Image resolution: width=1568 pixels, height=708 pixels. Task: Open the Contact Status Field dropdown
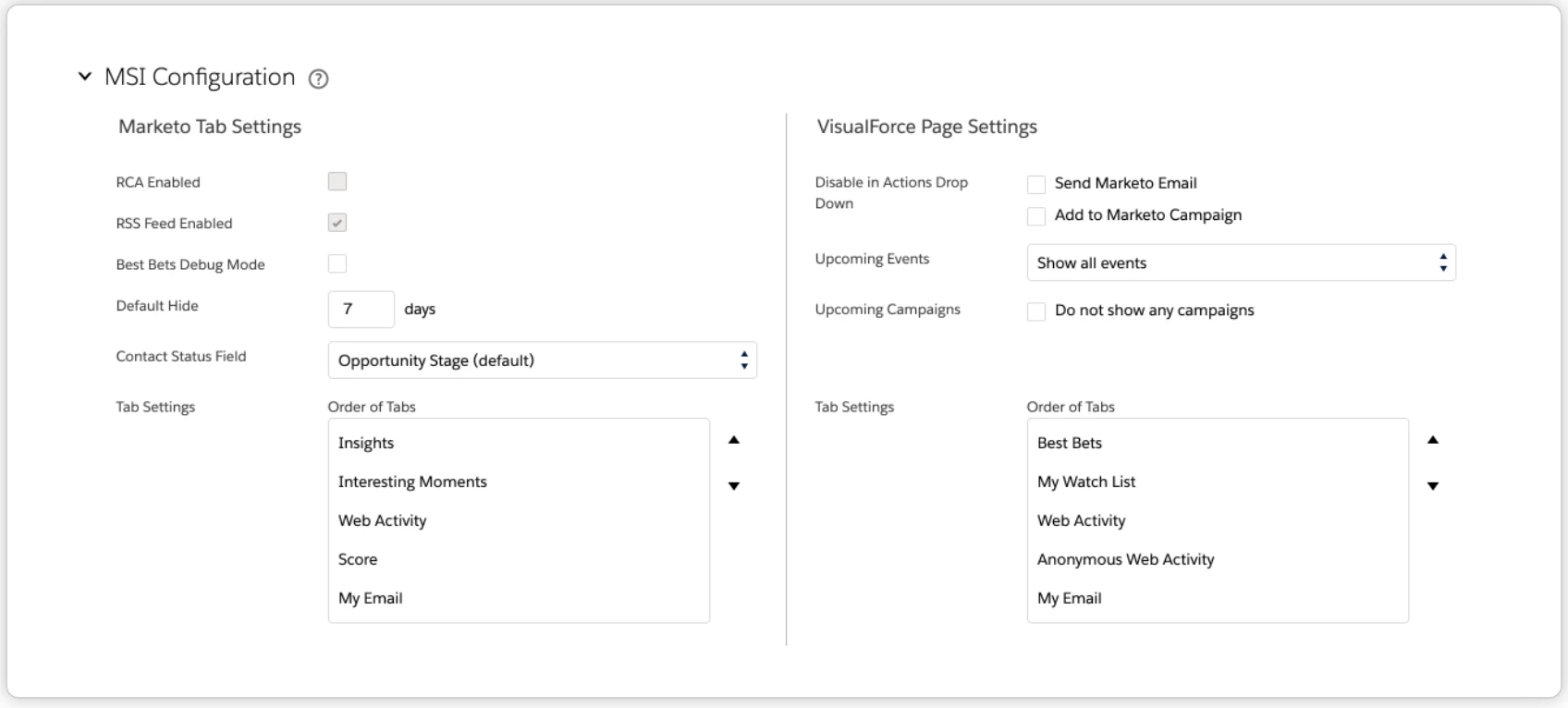(x=543, y=360)
